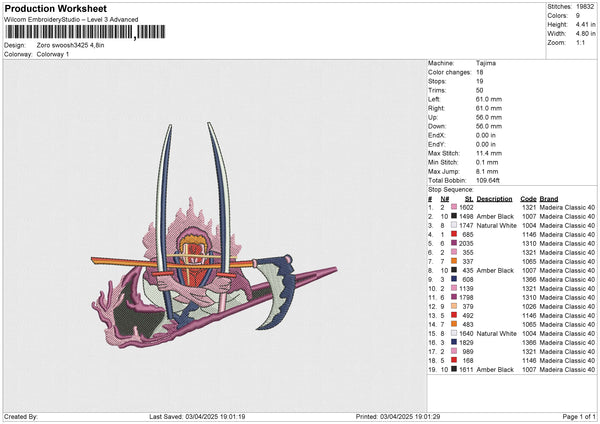
Task: Click the Total Bobbin value 109.64ft
Action: pos(488,181)
